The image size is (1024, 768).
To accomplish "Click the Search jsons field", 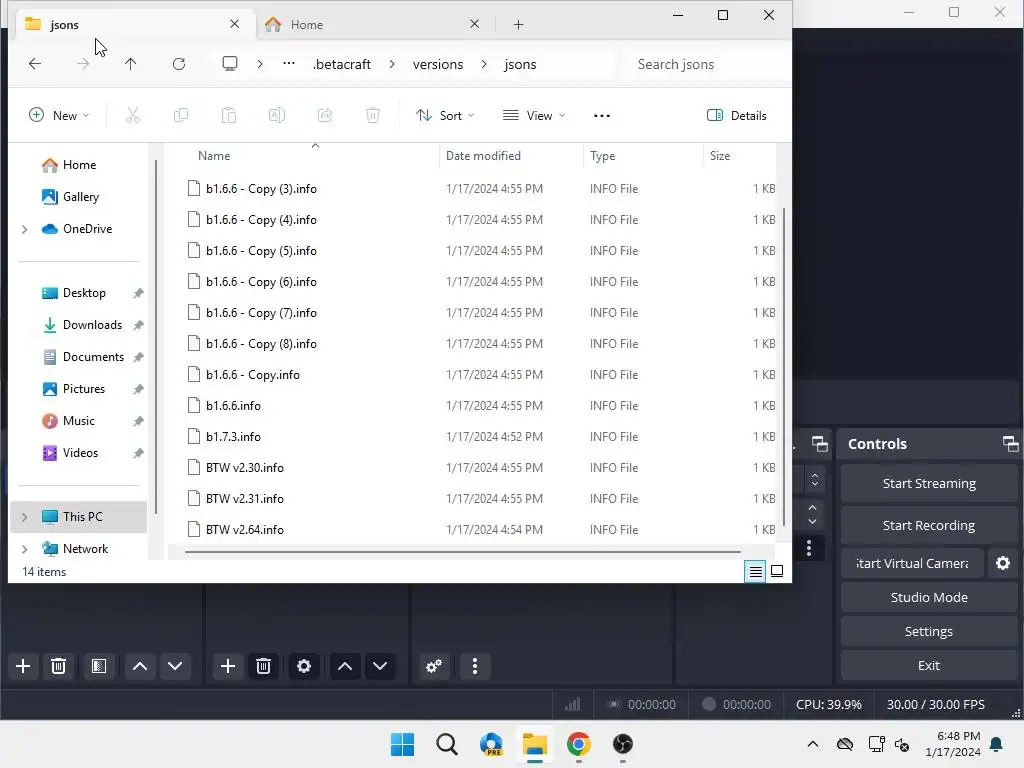I will point(702,64).
